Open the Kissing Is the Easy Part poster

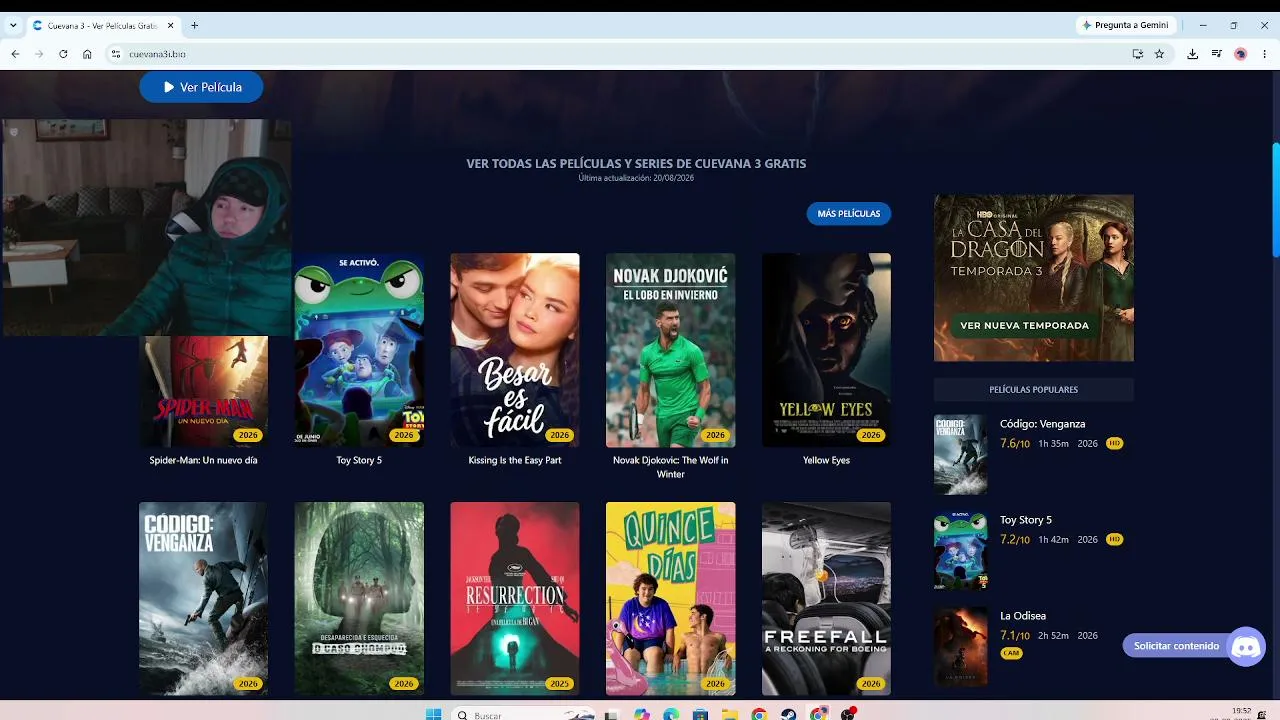click(x=515, y=350)
